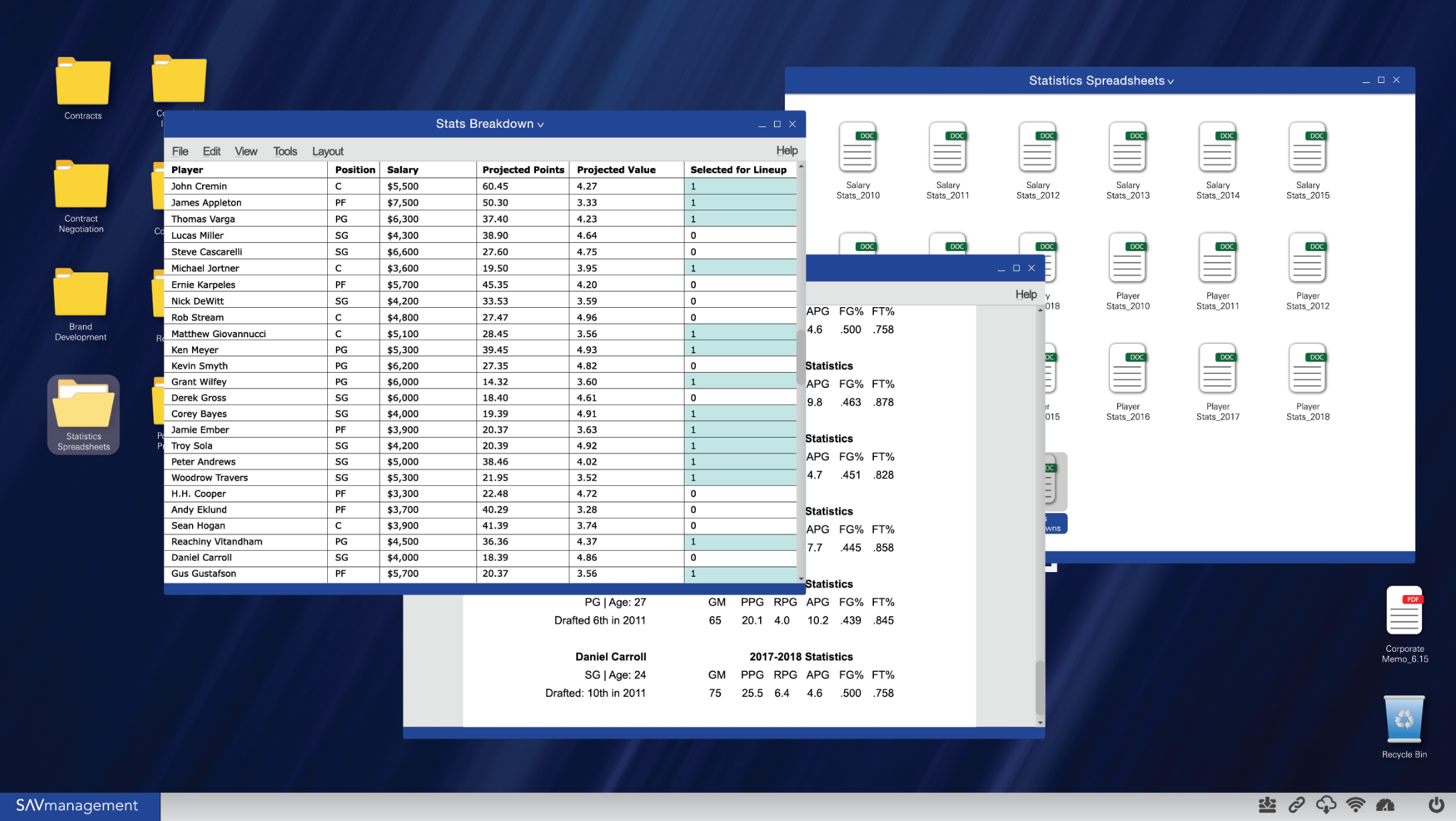Click the Wi-Fi icon in the taskbar
The width and height of the screenshot is (1456, 821).
coord(1356,805)
